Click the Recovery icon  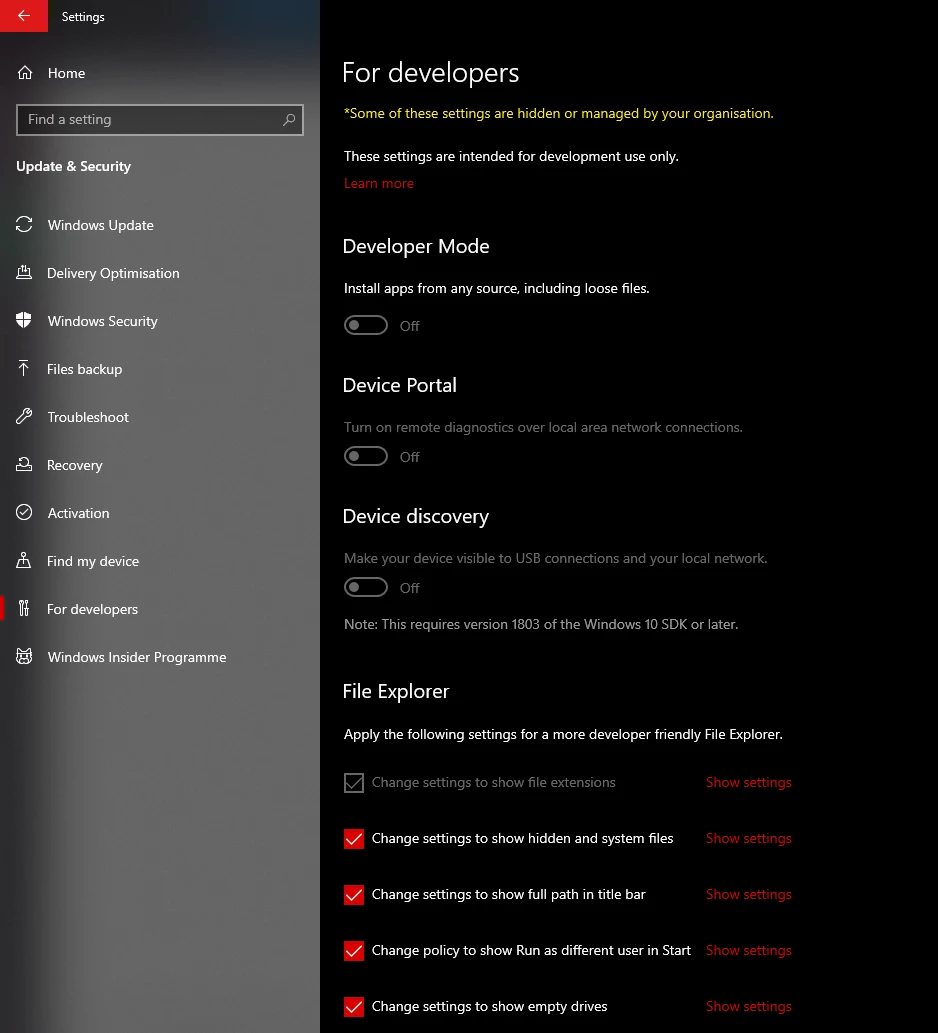pyautogui.click(x=24, y=464)
